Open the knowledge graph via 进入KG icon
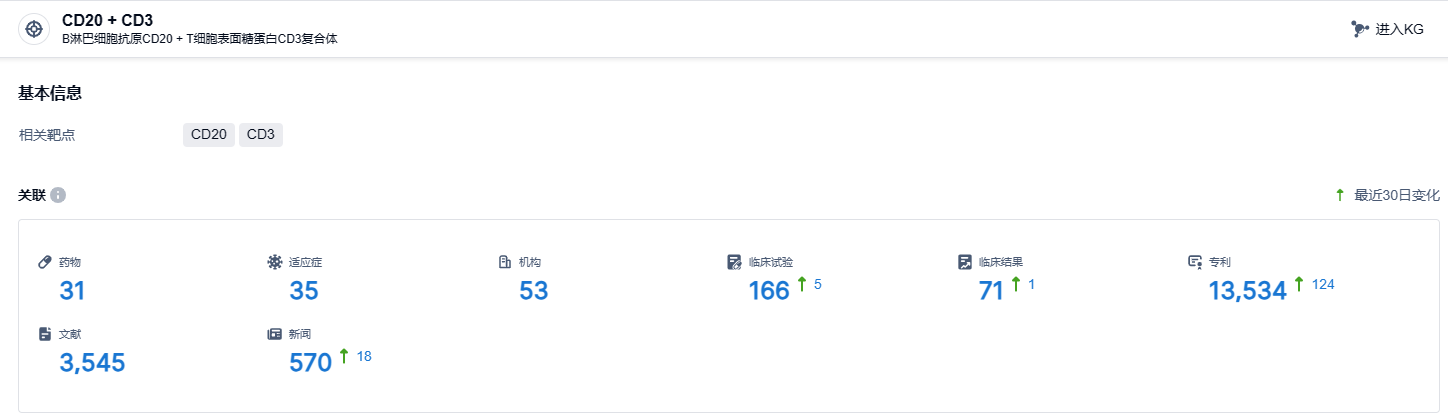The height and width of the screenshot is (416, 1448). tap(1360, 29)
